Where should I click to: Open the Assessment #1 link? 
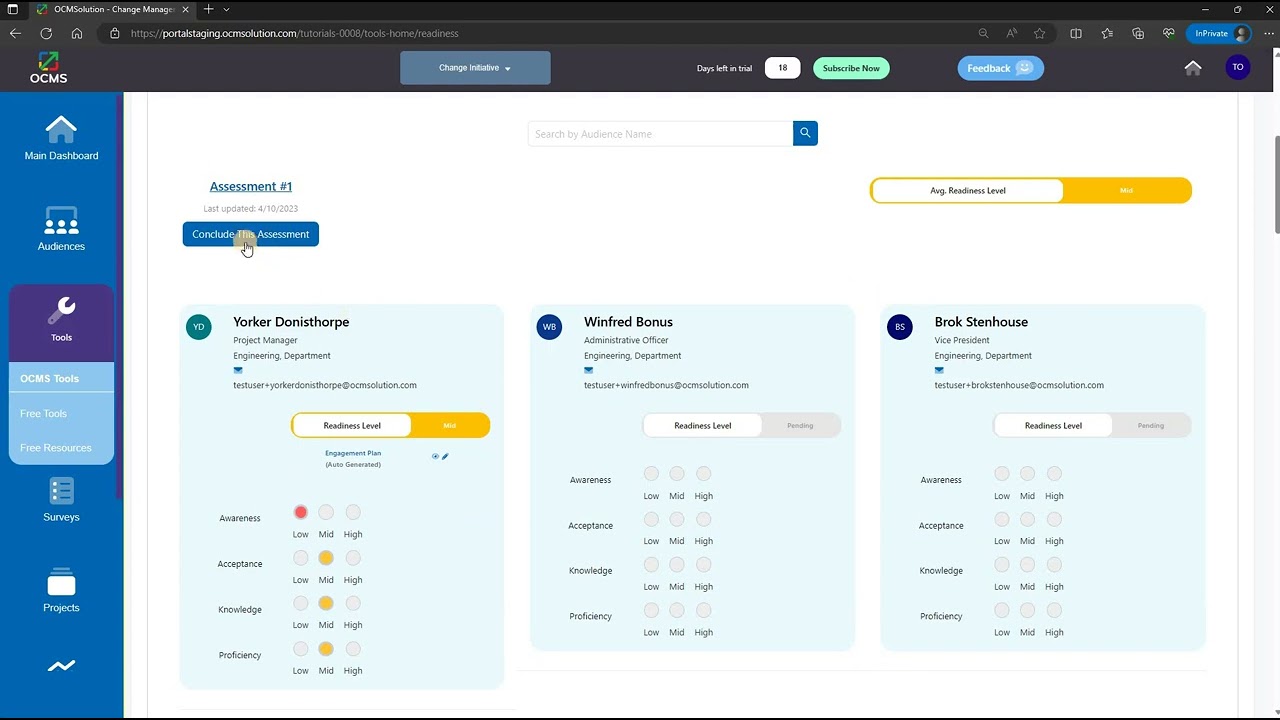coord(251,186)
